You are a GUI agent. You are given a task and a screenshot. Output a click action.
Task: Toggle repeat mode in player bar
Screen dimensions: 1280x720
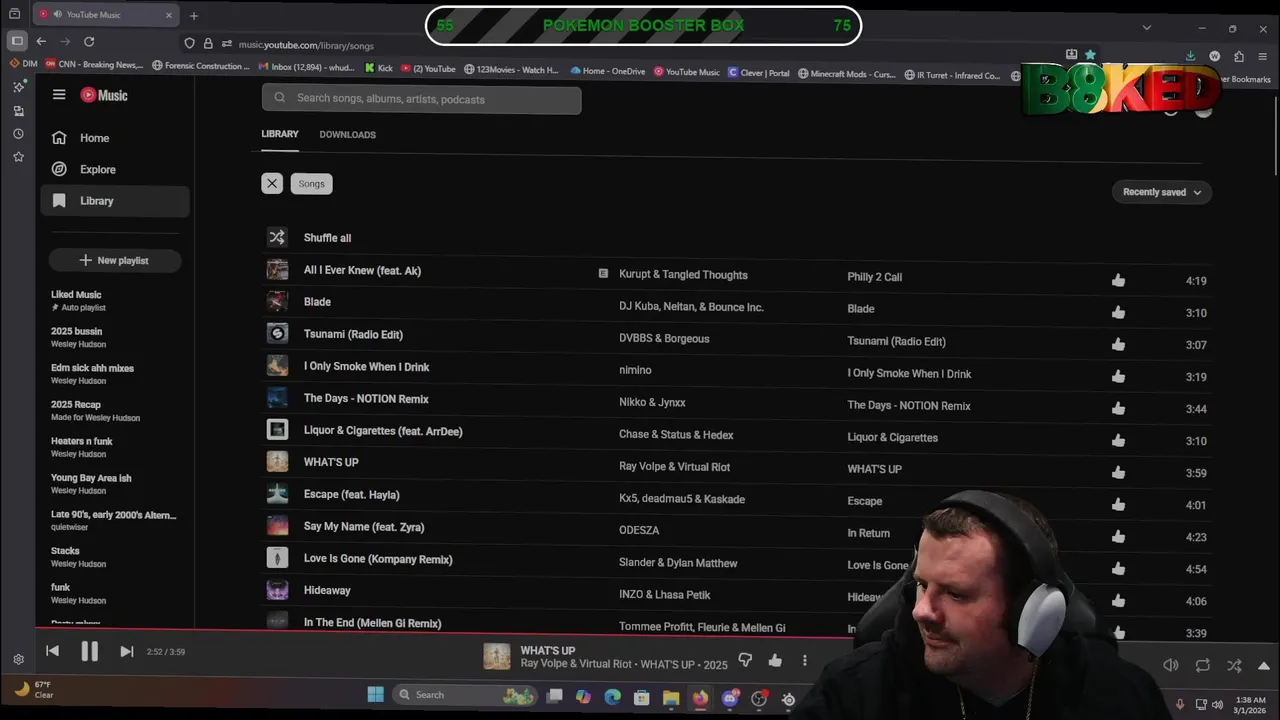pyautogui.click(x=1202, y=665)
